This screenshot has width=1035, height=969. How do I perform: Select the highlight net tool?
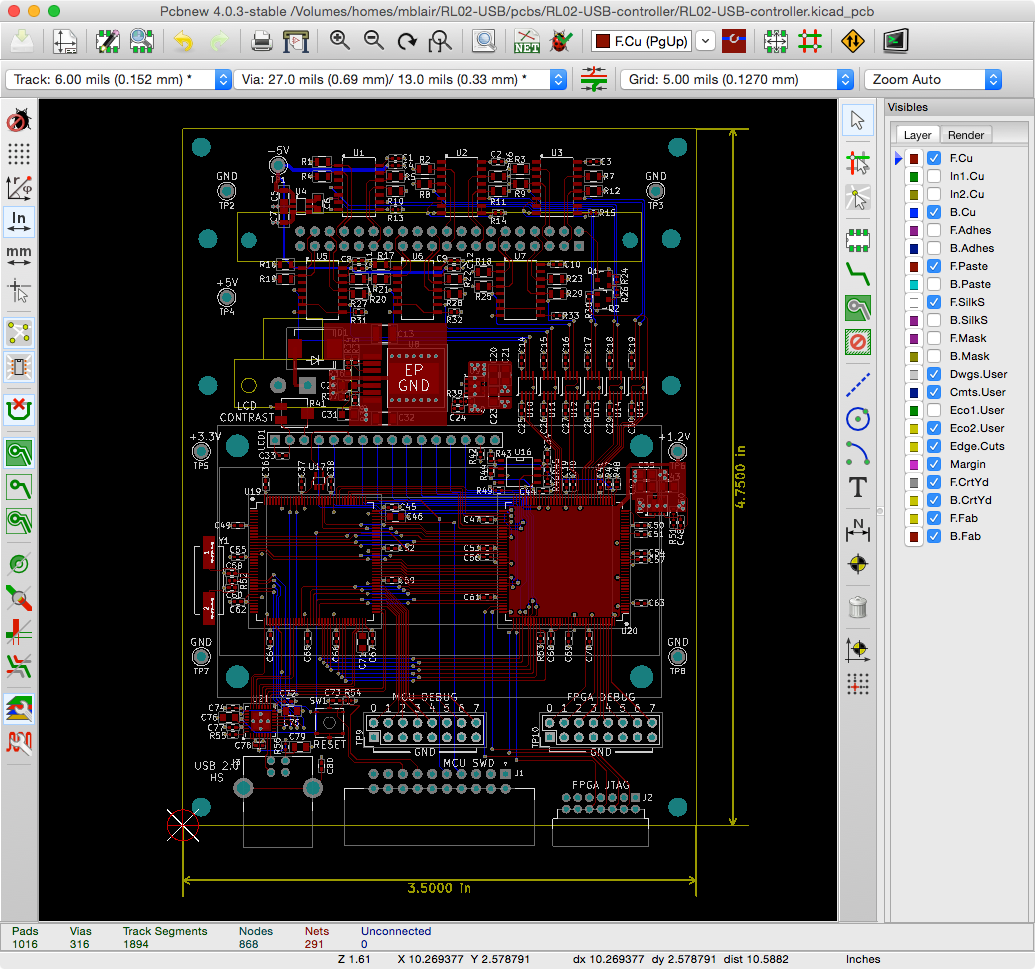click(x=857, y=162)
